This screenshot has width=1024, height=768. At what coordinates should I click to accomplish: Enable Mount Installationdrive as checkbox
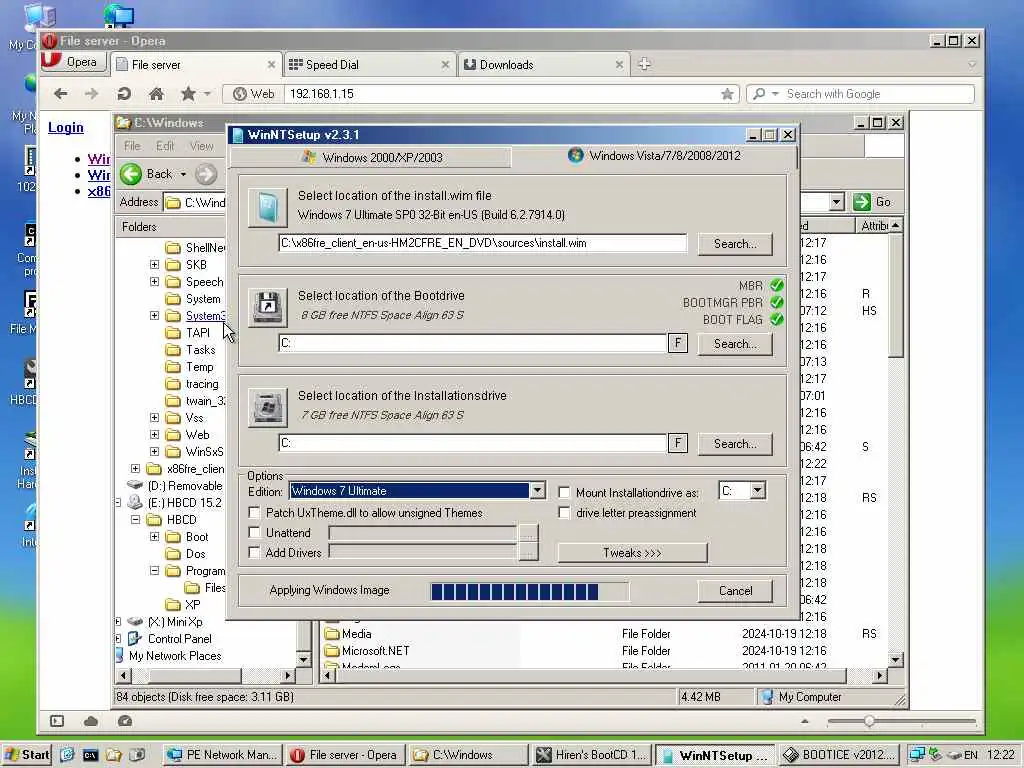[564, 492]
